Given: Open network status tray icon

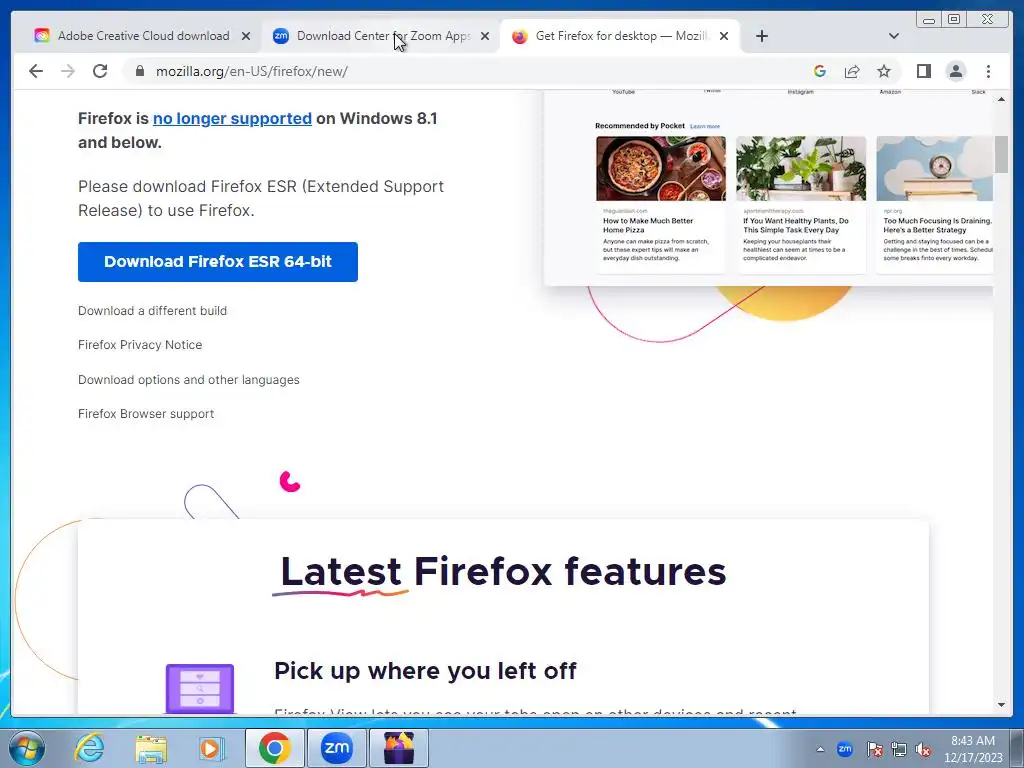Looking at the screenshot, I should (899, 750).
